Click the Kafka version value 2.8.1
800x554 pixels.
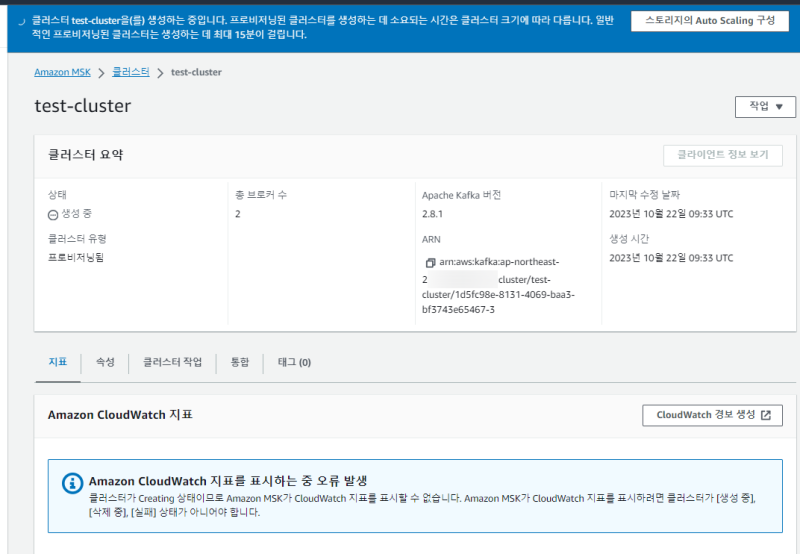tap(432, 214)
